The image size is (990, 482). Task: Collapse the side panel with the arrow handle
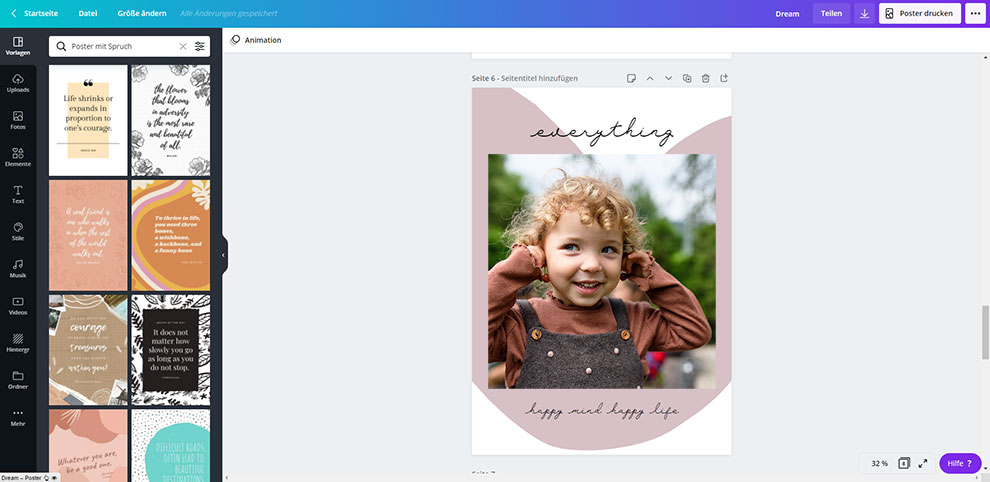[224, 255]
